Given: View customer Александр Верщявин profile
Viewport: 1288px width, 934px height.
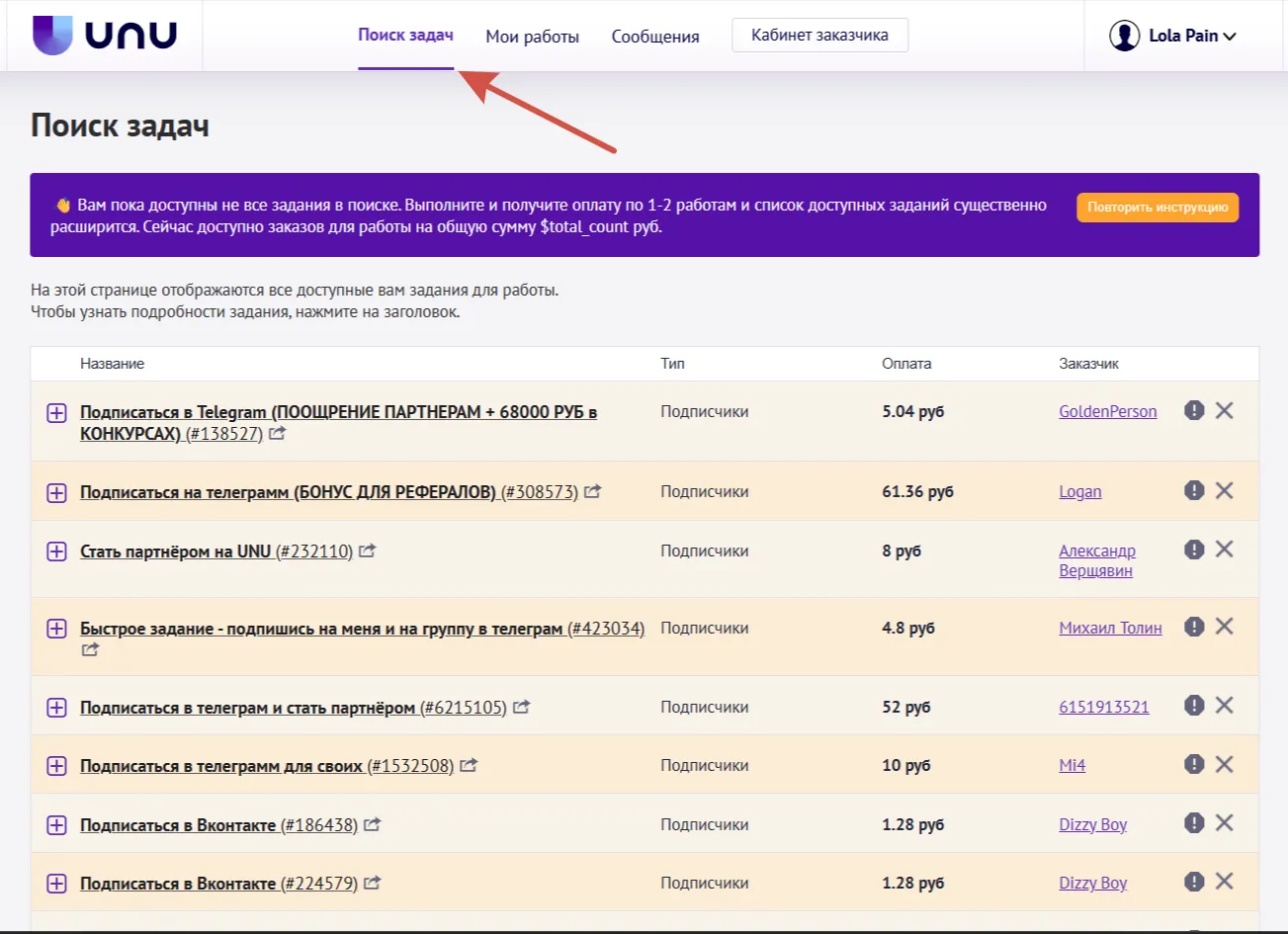Looking at the screenshot, I should pyautogui.click(x=1097, y=560).
